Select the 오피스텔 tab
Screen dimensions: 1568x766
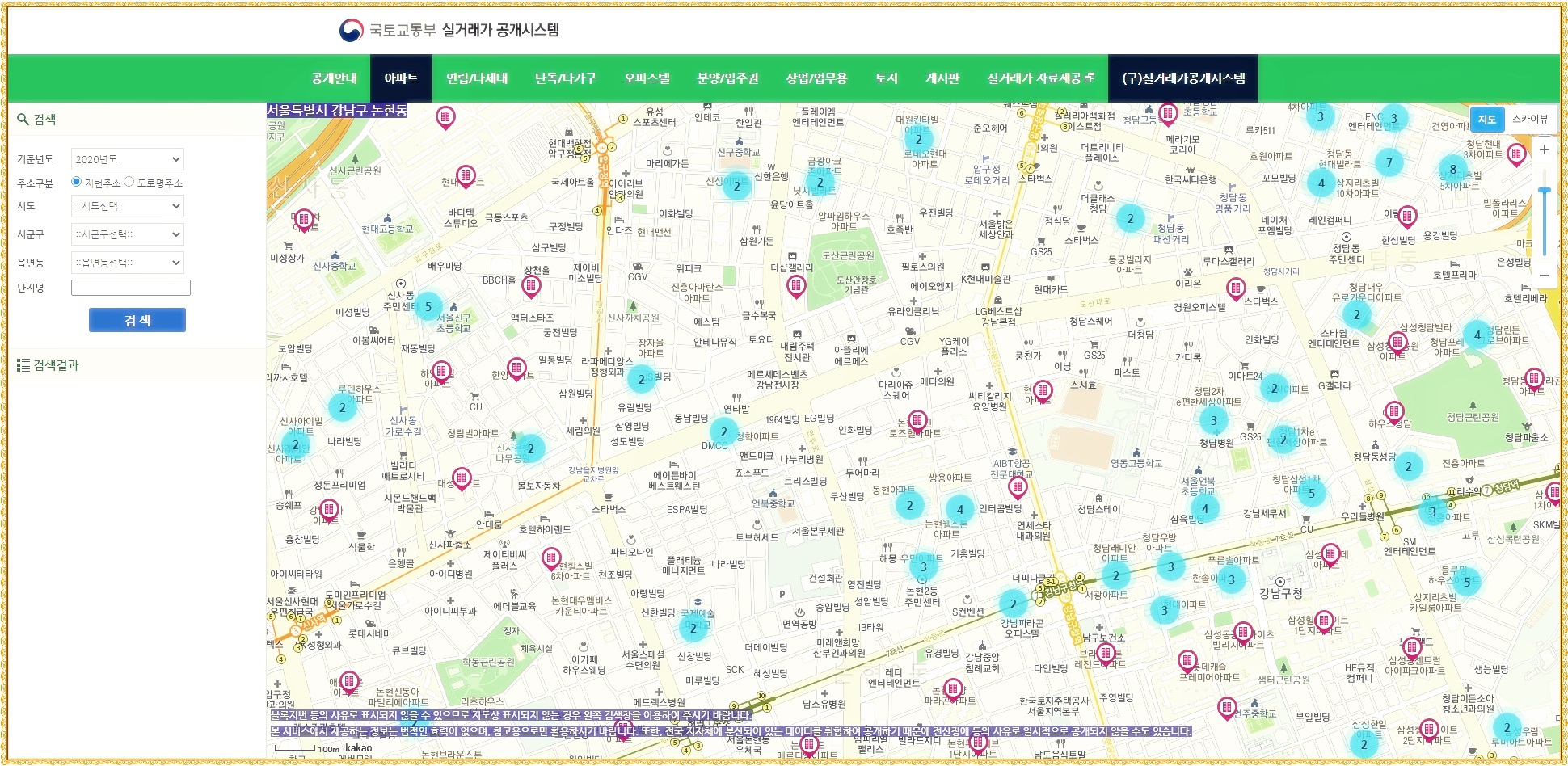pyautogui.click(x=647, y=78)
